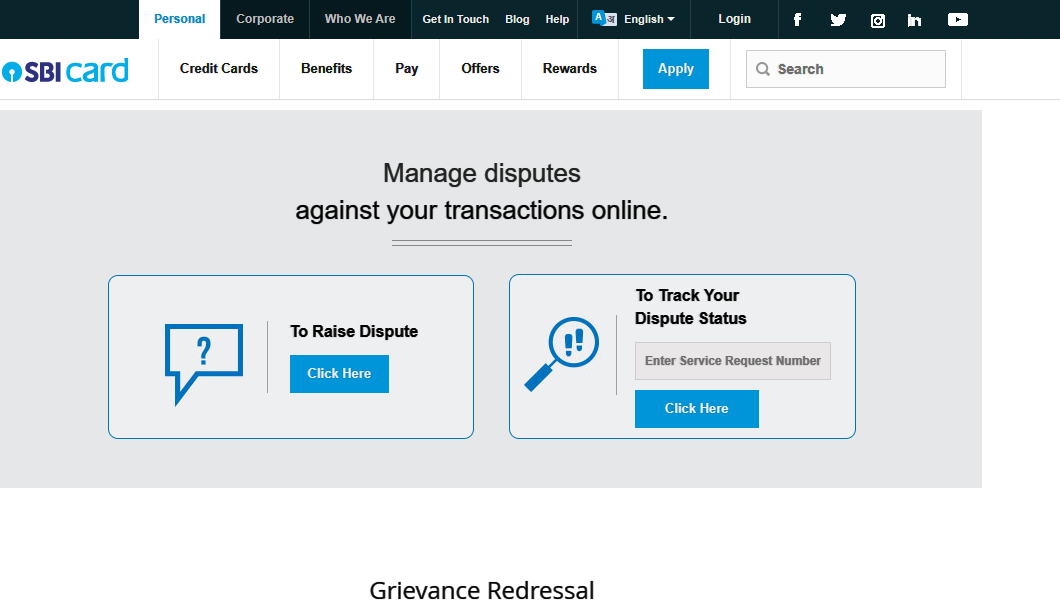Click the SBI Card logo
Viewport: 1060px width, 607px height.
click(65, 70)
